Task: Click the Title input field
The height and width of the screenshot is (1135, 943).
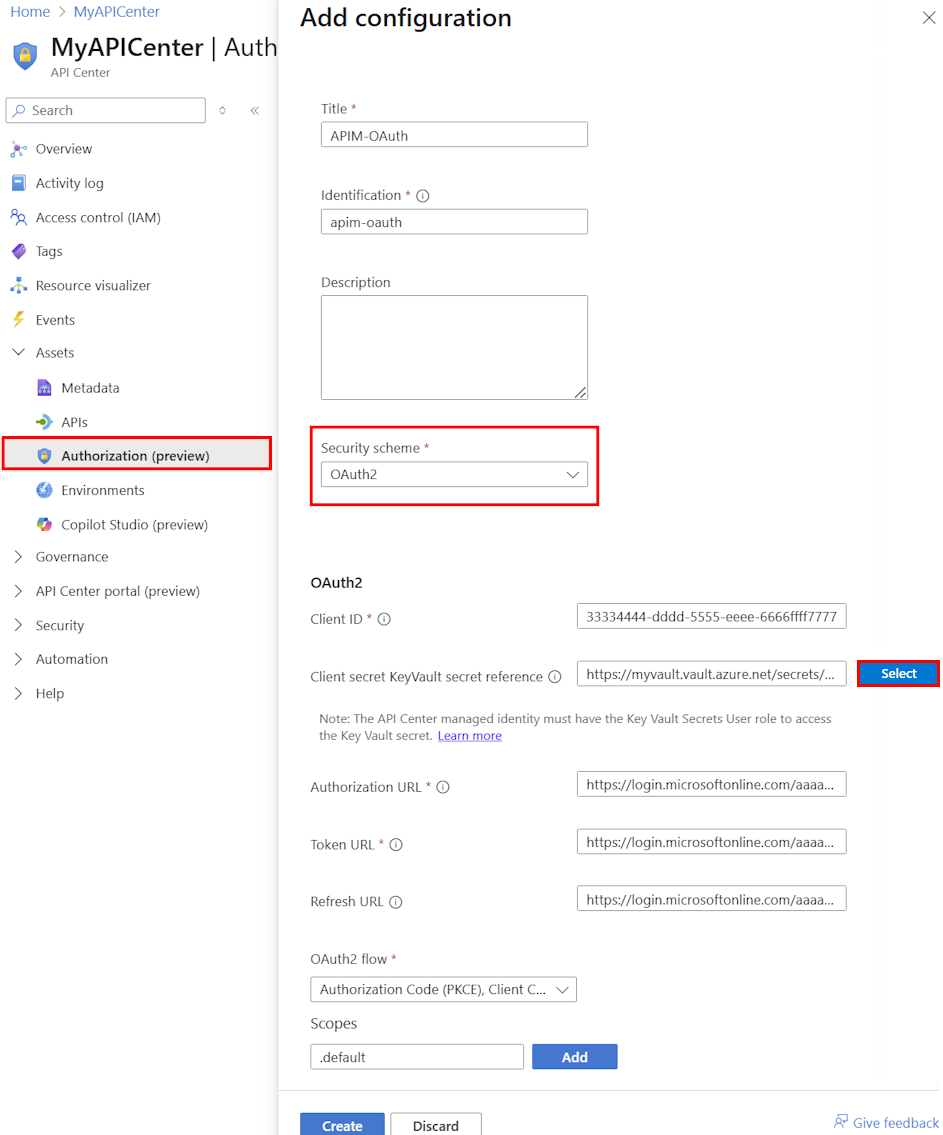Action: coord(454,135)
